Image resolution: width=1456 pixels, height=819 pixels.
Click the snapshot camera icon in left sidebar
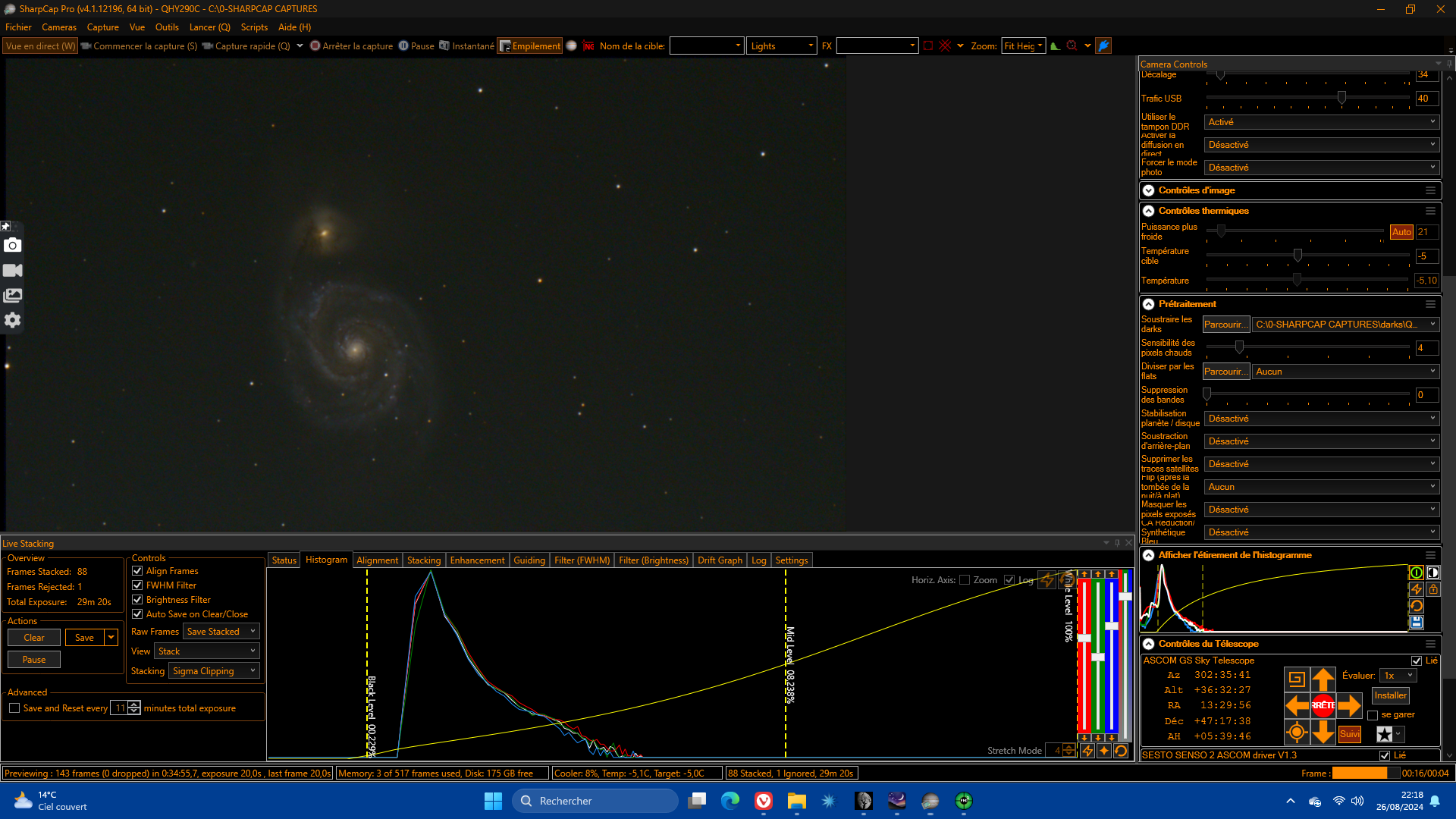point(12,245)
